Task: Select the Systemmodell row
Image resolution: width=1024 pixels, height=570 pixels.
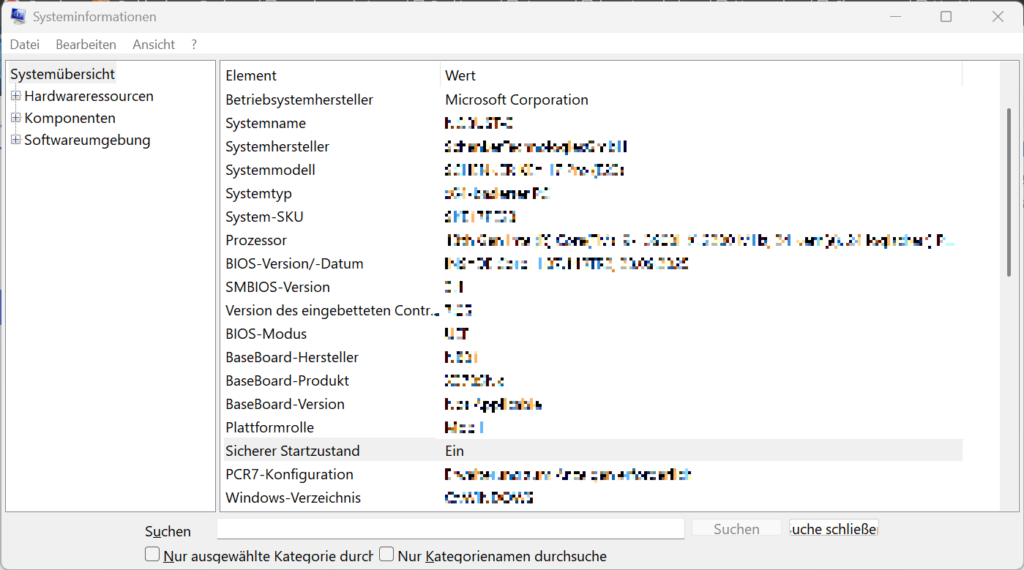Action: pos(592,170)
